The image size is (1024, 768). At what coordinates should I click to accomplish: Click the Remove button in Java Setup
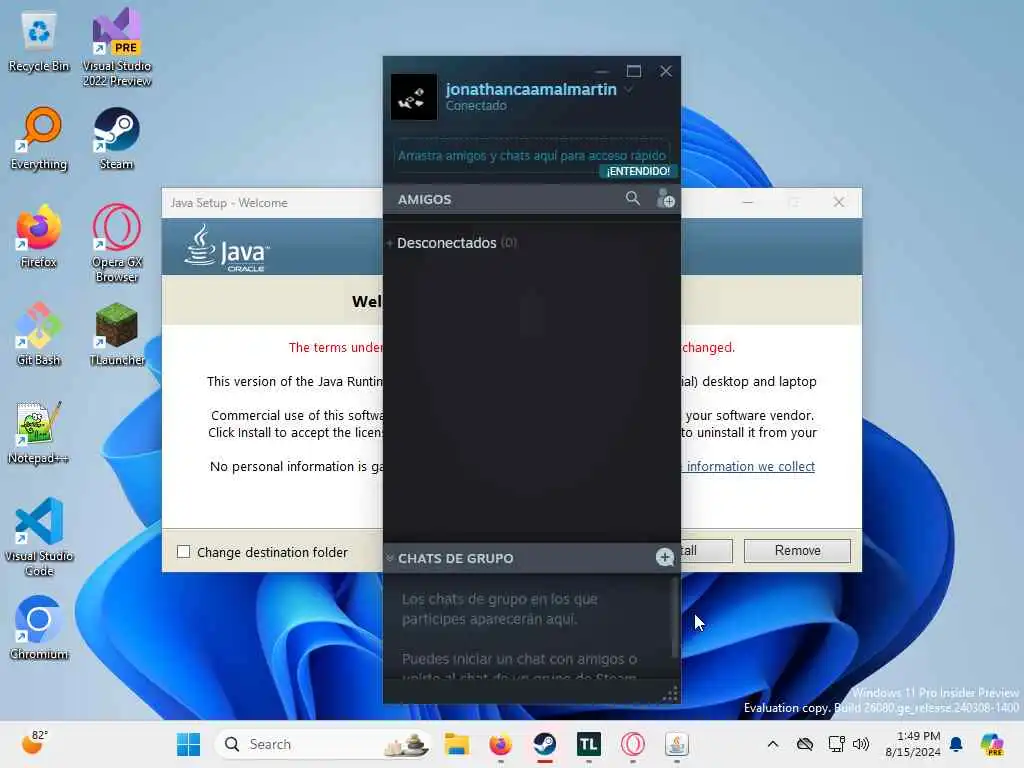point(797,551)
